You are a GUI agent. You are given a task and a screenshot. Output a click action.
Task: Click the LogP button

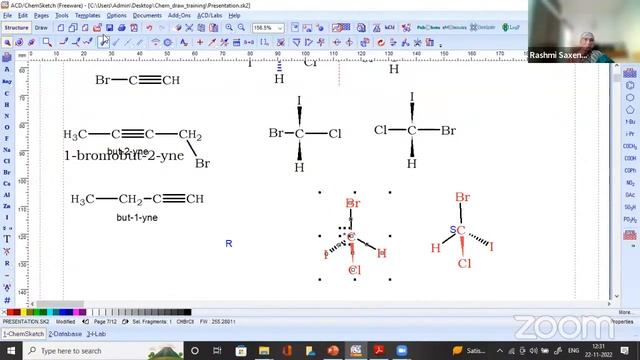[511, 28]
